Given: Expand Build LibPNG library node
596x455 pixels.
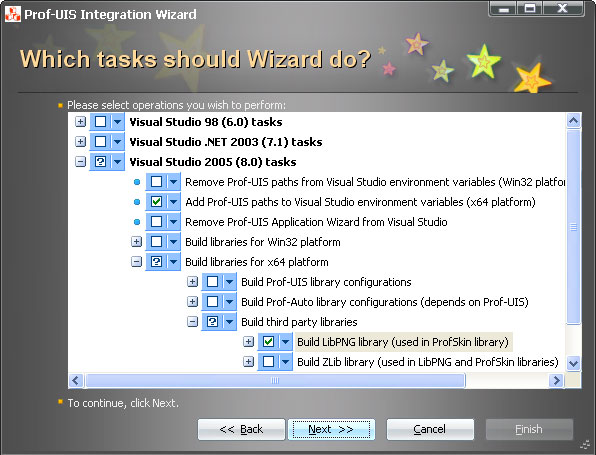Looking at the screenshot, I should pyautogui.click(x=249, y=342).
